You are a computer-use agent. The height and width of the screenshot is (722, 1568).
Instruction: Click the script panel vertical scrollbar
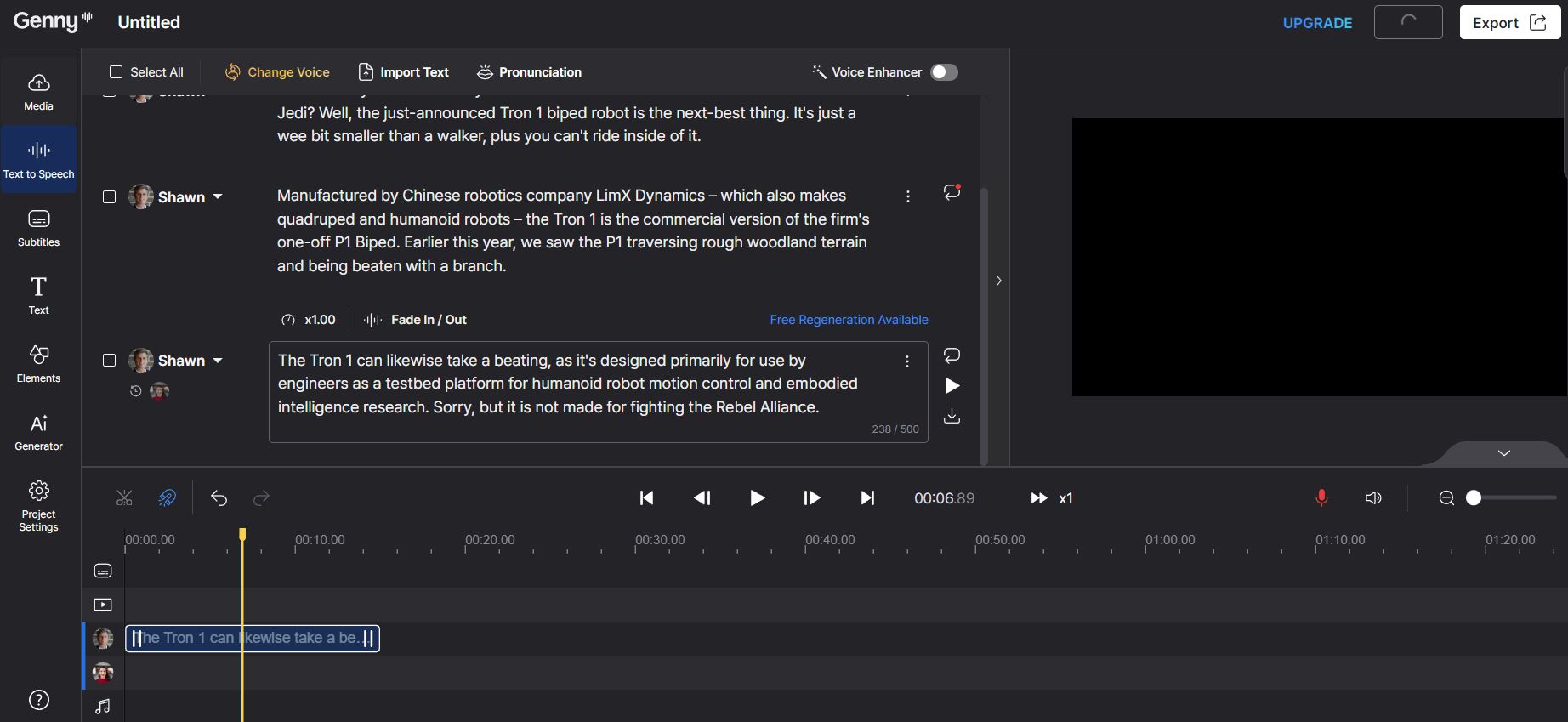point(984,325)
